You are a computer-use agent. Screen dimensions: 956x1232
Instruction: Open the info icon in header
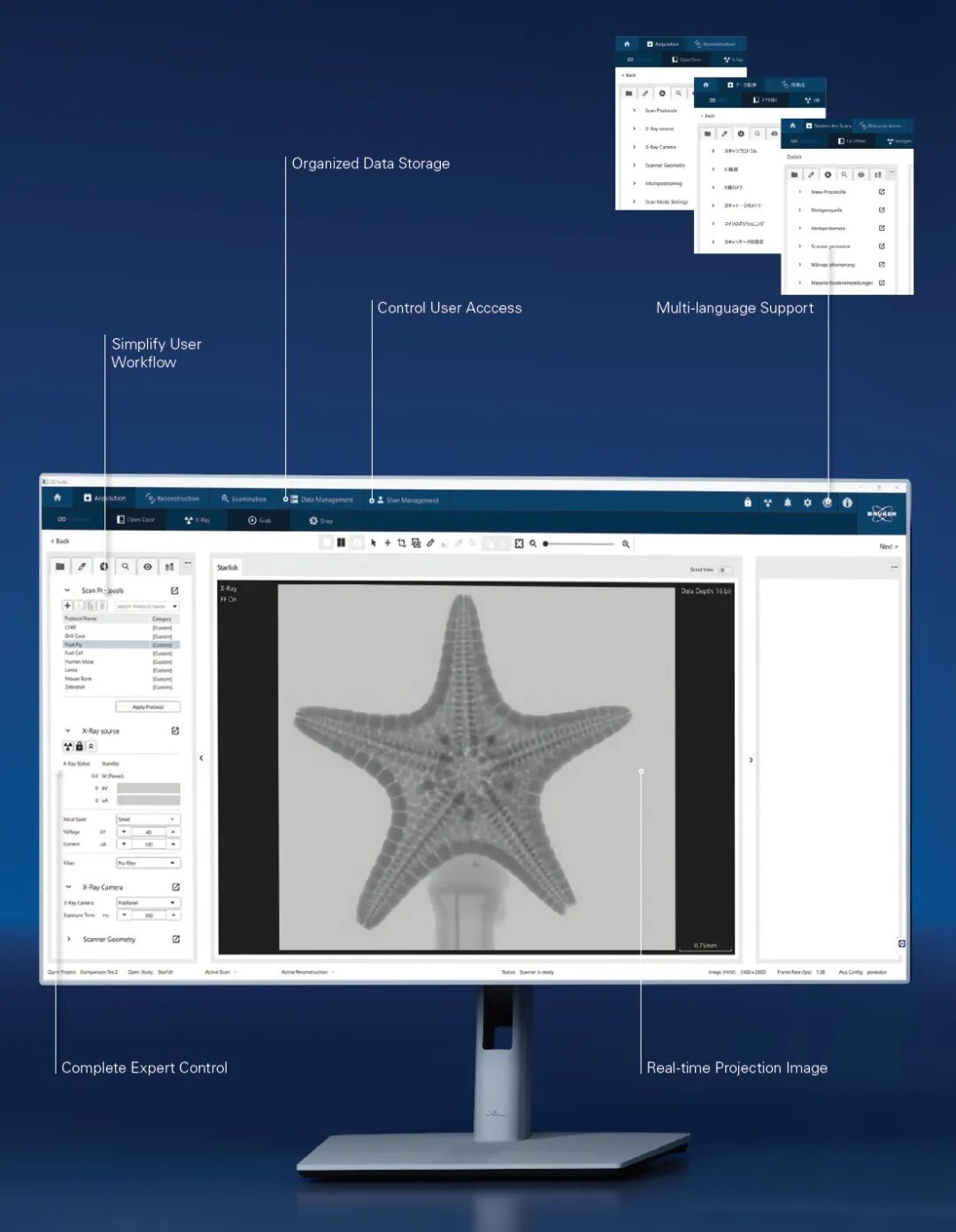[x=847, y=503]
